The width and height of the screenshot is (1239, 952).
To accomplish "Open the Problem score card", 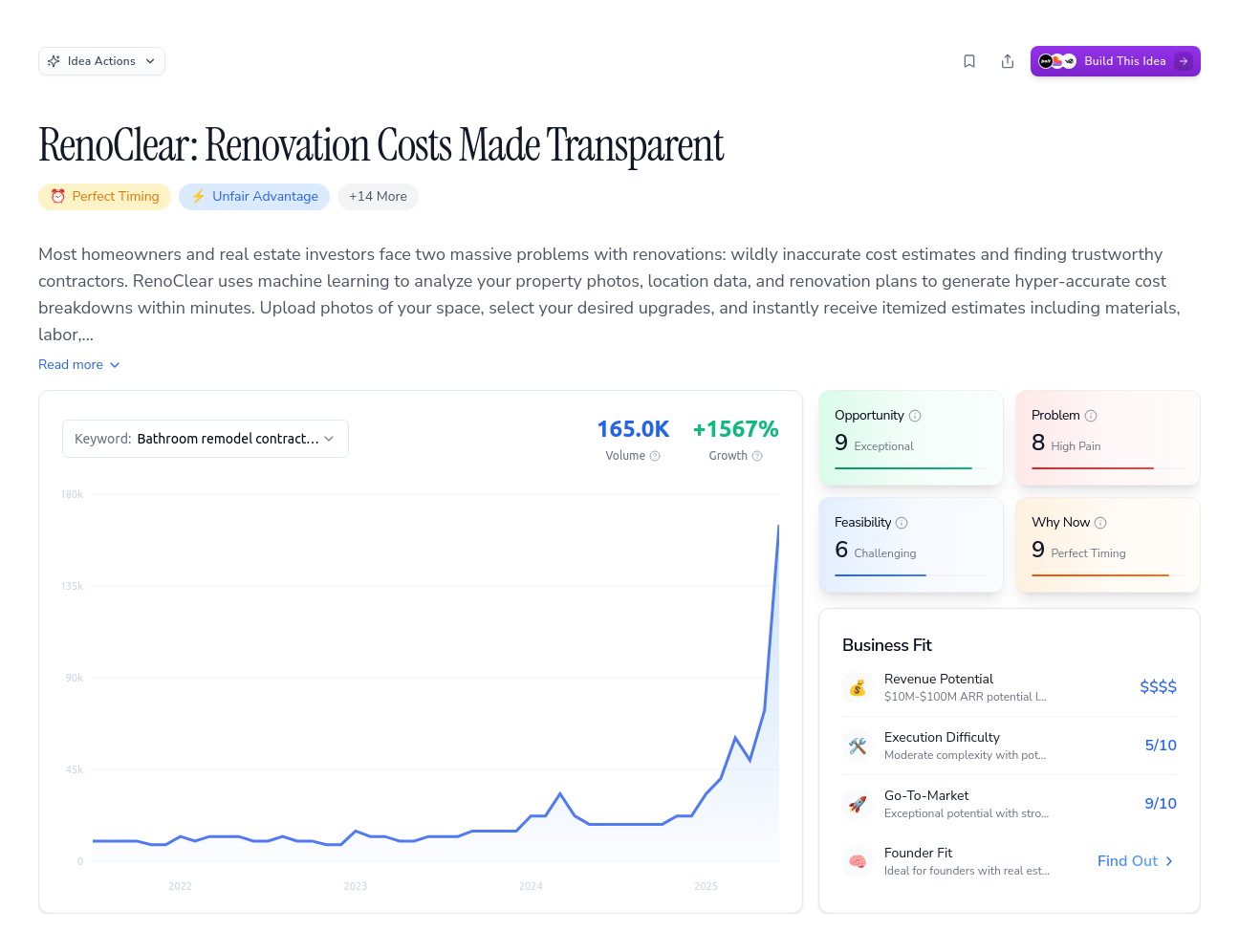I will [x=1108, y=438].
